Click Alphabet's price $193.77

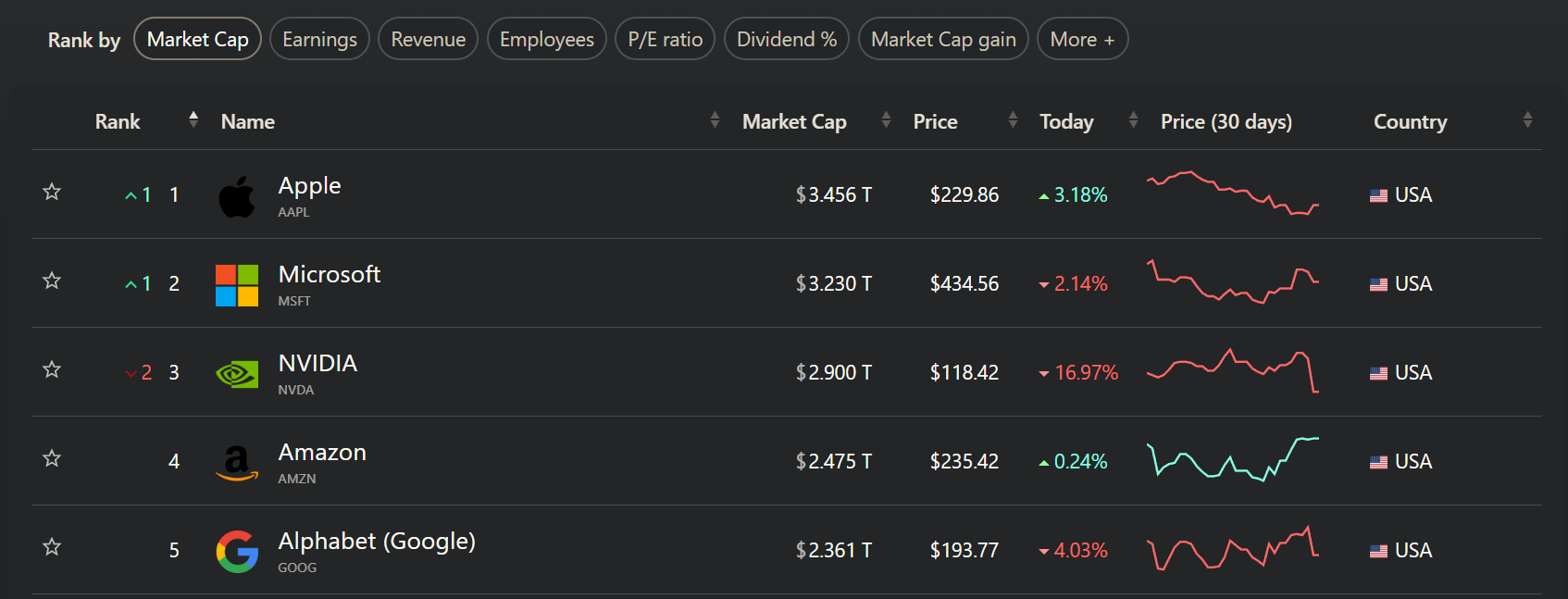964,551
